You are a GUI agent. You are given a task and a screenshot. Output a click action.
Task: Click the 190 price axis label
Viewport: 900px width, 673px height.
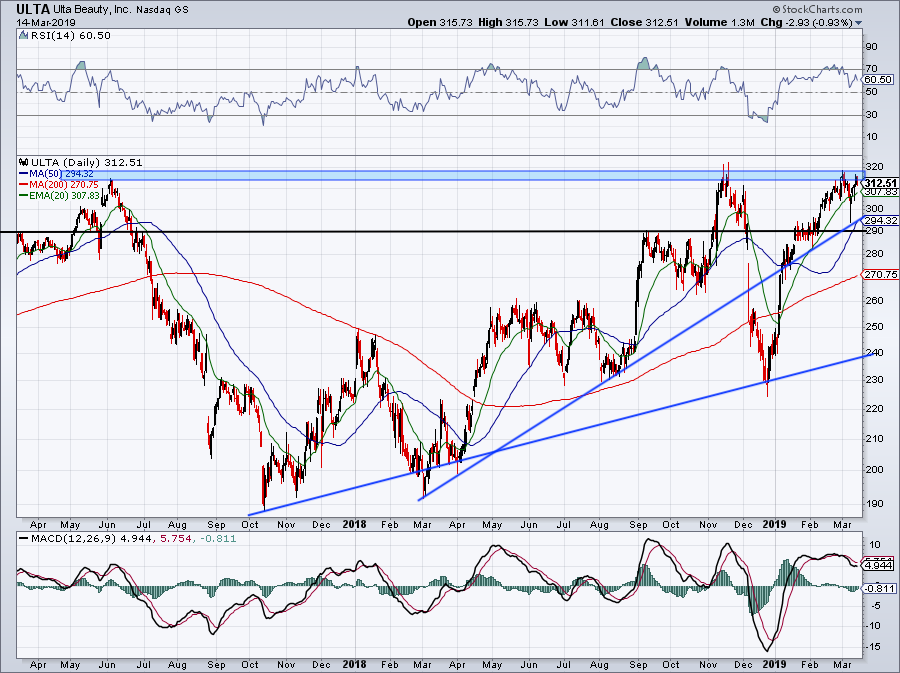tap(875, 504)
